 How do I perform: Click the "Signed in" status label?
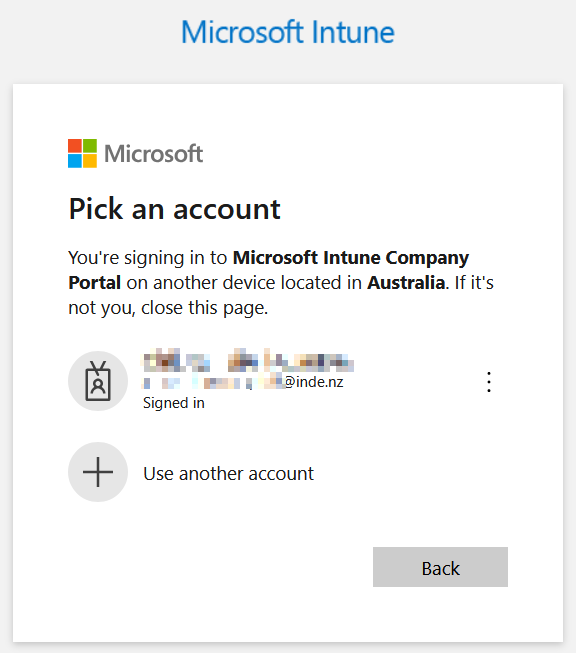click(174, 403)
